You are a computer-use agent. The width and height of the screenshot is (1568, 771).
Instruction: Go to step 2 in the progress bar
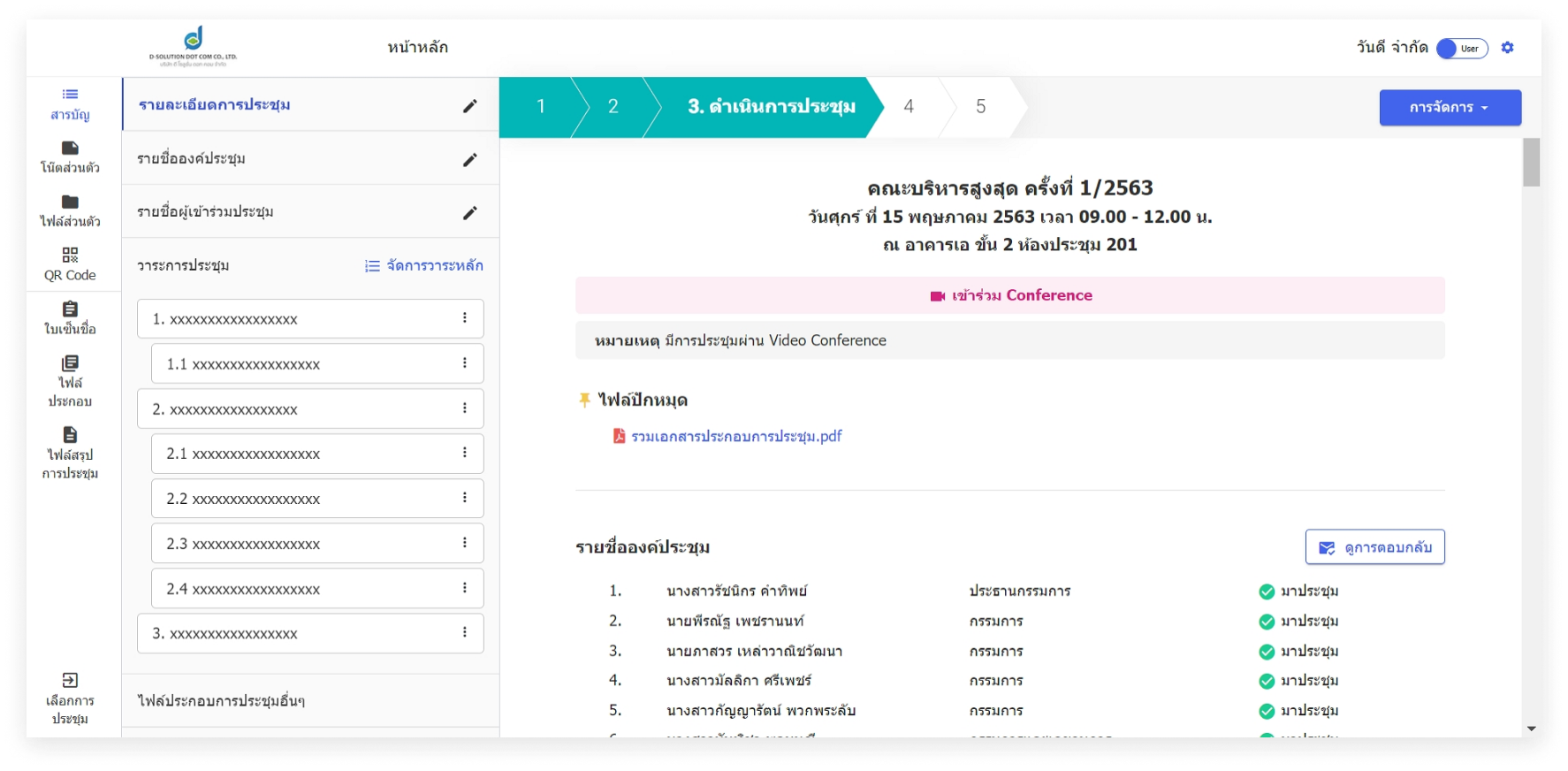(x=613, y=106)
